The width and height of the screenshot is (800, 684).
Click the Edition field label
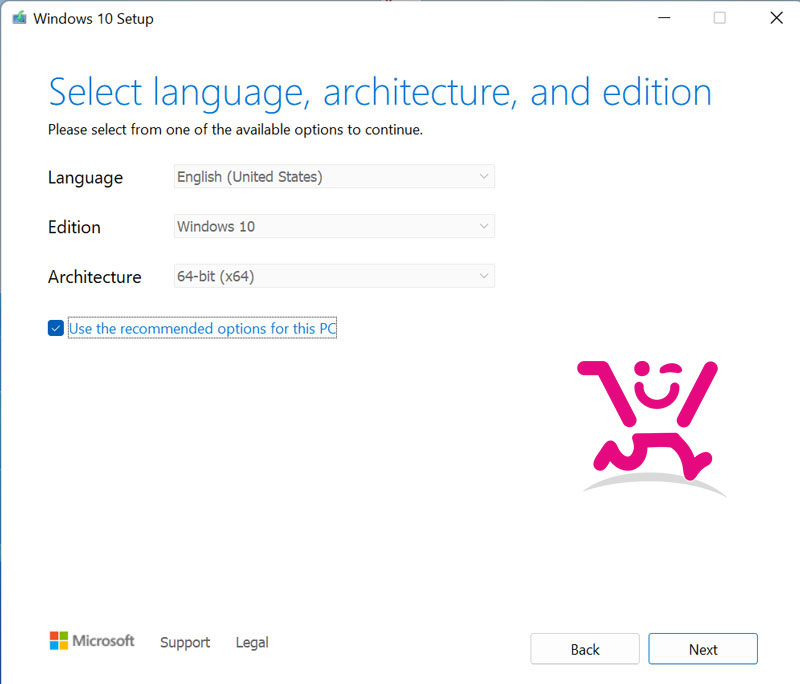pos(74,227)
